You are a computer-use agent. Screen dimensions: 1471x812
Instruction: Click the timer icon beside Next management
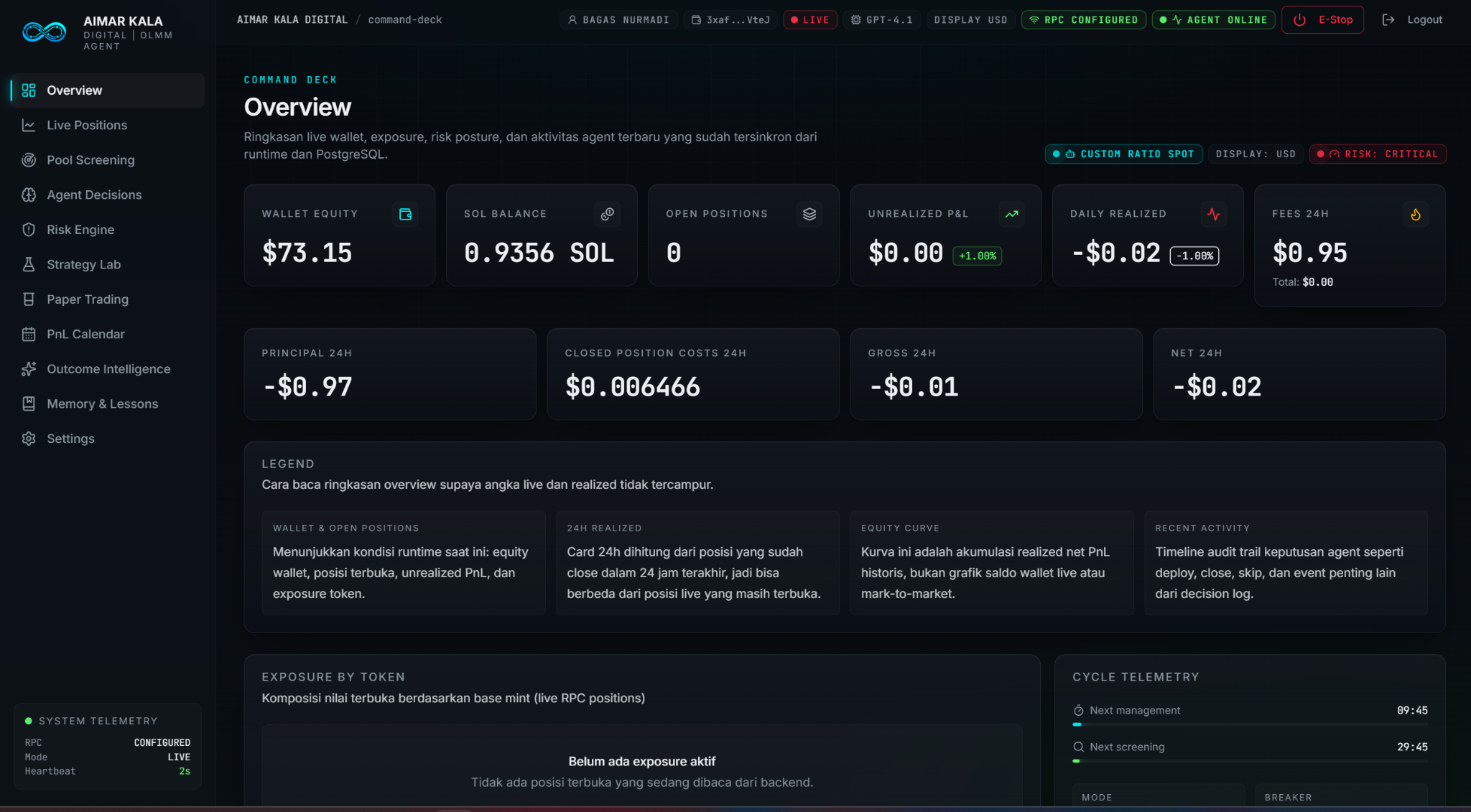(x=1078, y=710)
